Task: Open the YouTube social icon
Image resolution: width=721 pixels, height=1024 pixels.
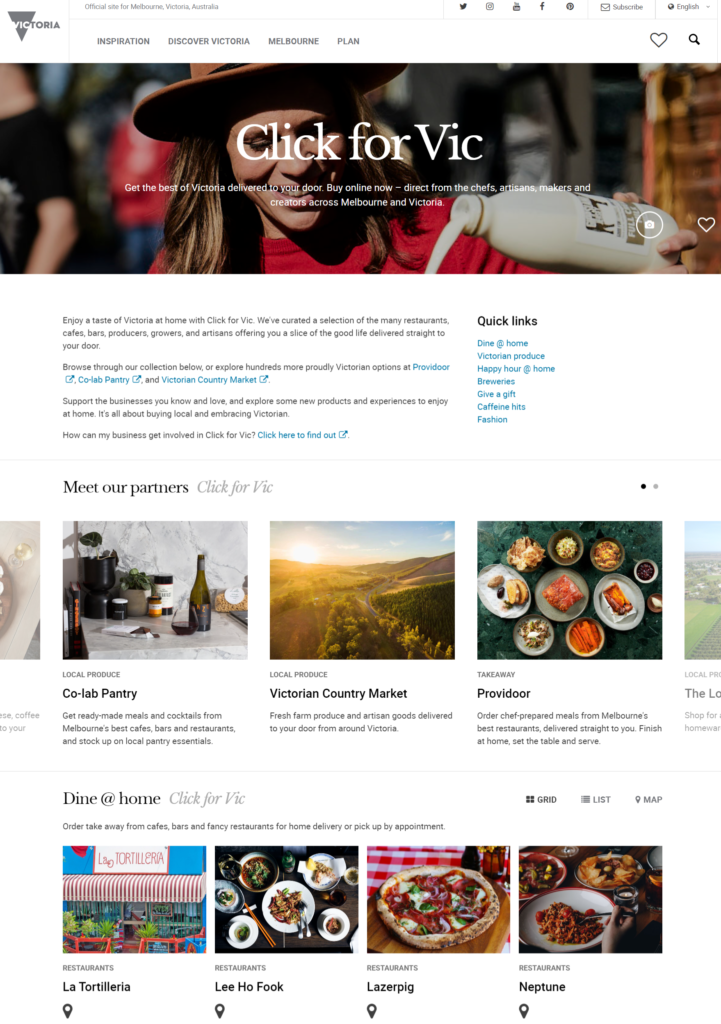Action: coord(516,7)
